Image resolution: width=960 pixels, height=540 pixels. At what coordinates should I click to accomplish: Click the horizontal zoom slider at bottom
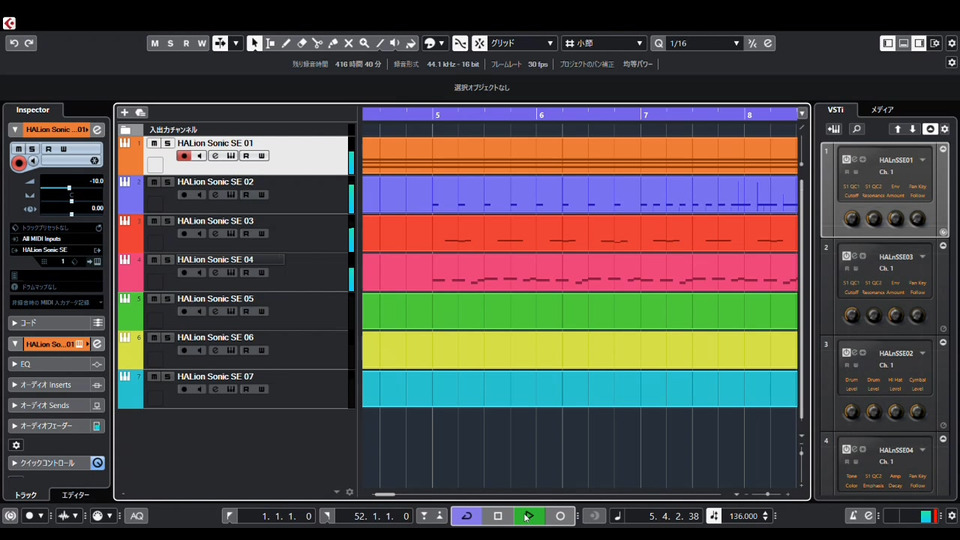[767, 494]
